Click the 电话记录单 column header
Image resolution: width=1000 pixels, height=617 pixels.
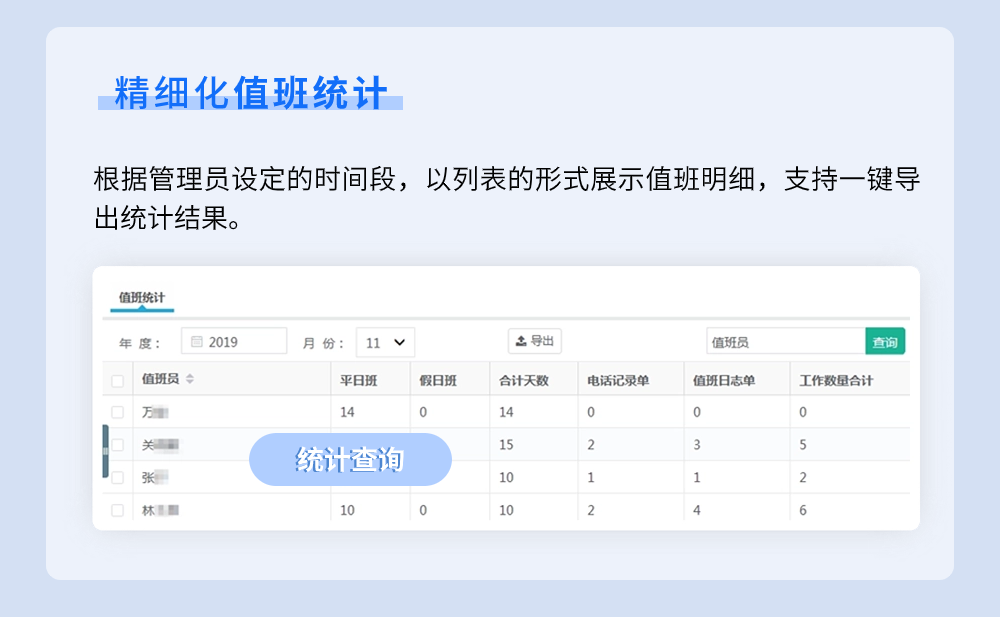[618, 380]
